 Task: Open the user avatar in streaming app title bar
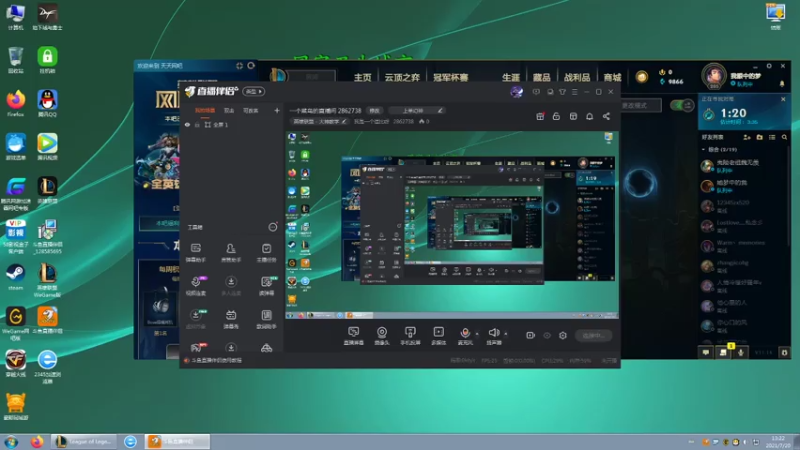(516, 92)
